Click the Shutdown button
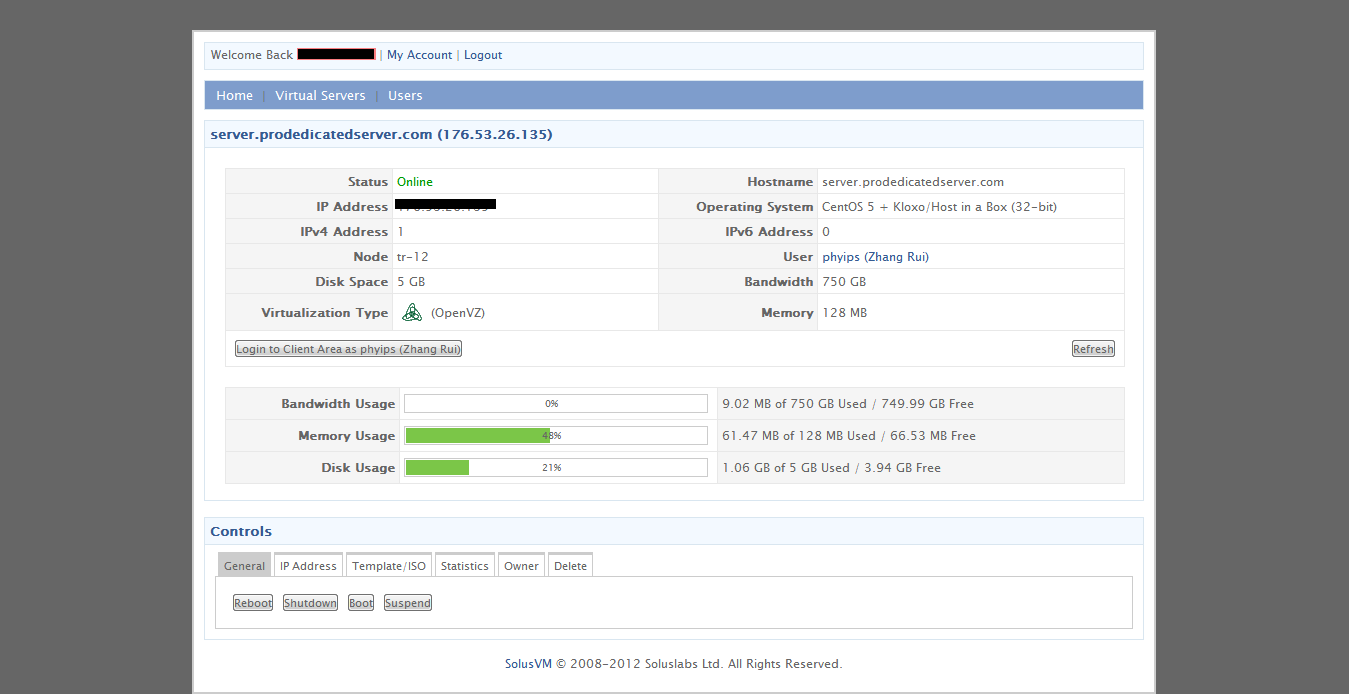This screenshot has width=1349, height=694. click(310, 603)
